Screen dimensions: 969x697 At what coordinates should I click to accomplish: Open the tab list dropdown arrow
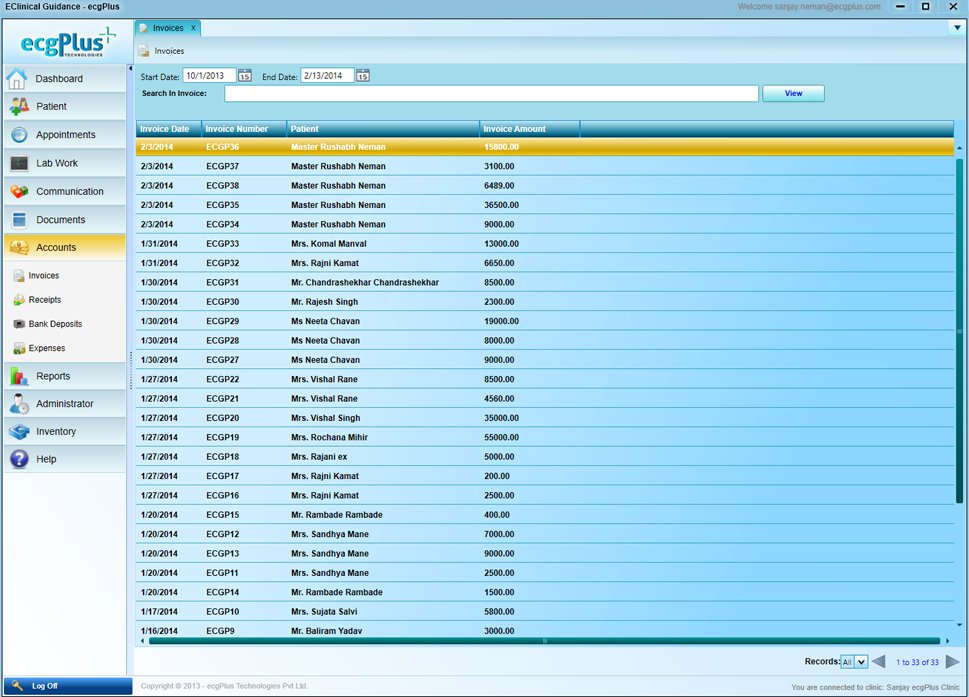957,28
